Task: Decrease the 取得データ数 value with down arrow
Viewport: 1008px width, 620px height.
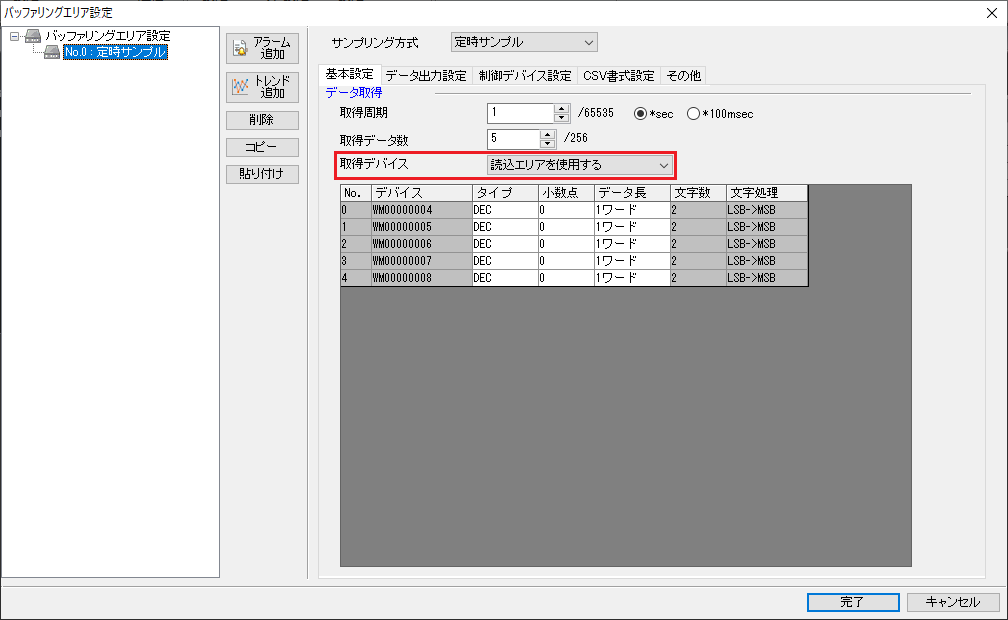Action: coord(547,144)
